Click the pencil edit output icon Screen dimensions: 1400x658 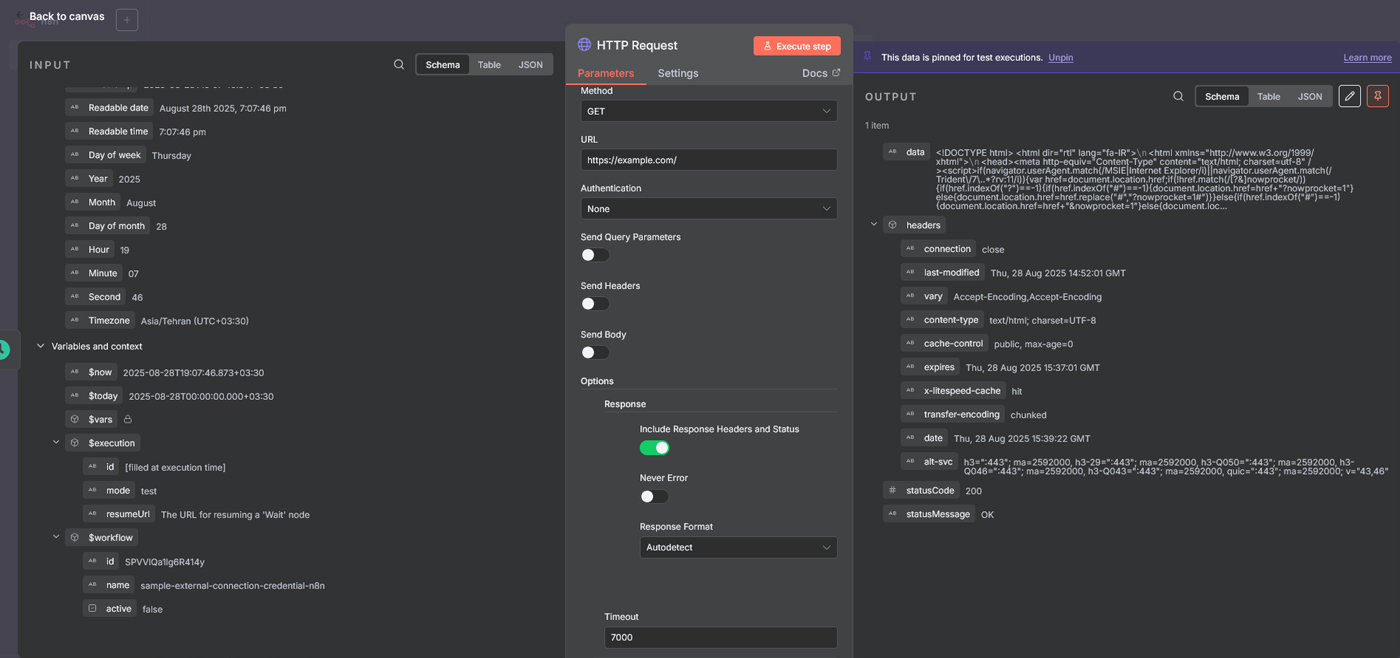tap(1349, 97)
